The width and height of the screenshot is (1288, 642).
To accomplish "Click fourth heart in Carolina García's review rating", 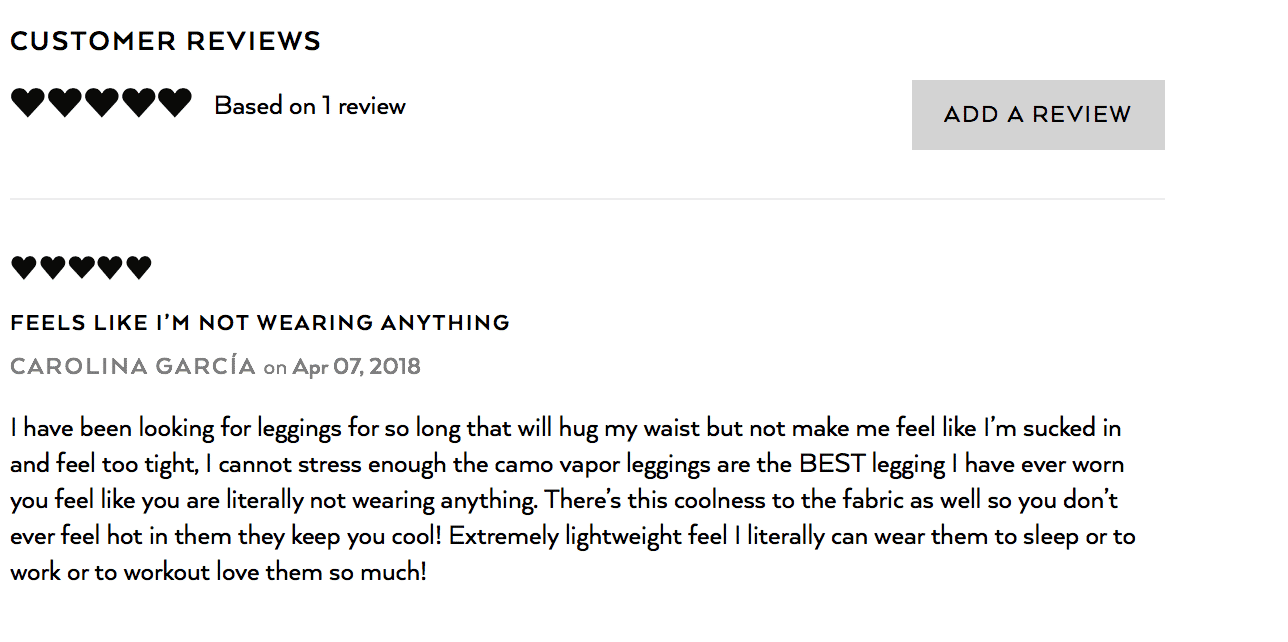I will (110, 267).
